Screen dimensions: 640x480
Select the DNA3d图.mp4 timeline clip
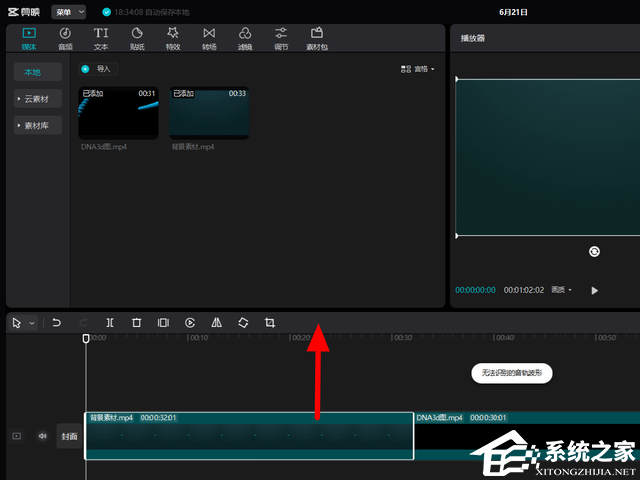pos(527,436)
